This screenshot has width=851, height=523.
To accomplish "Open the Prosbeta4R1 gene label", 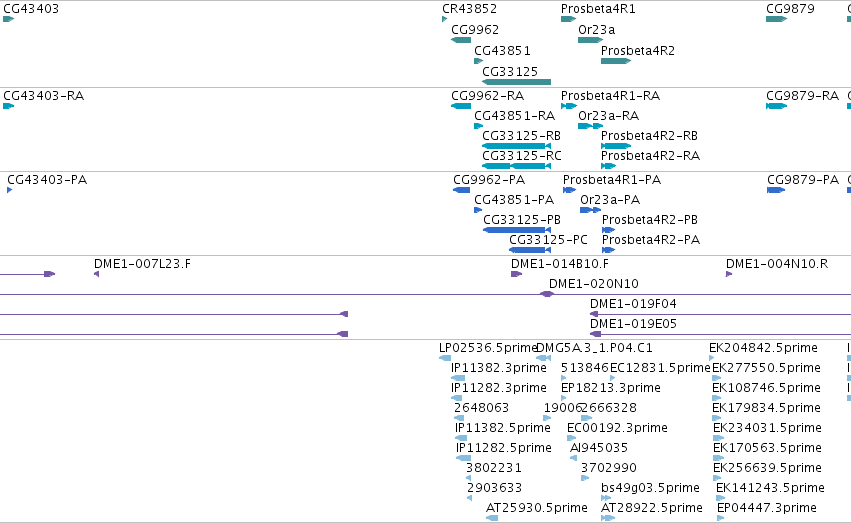I will click(x=598, y=9).
